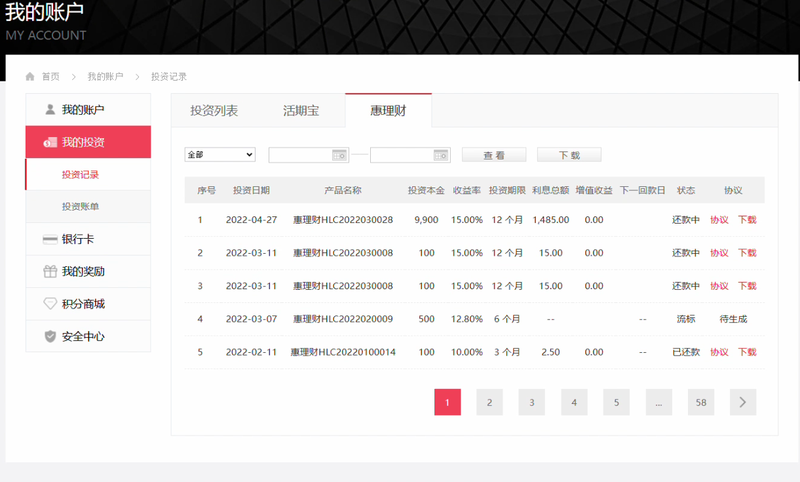Screen dimensions: 800x482
Task: Click 下一回款日 column header
Action: coord(643,190)
